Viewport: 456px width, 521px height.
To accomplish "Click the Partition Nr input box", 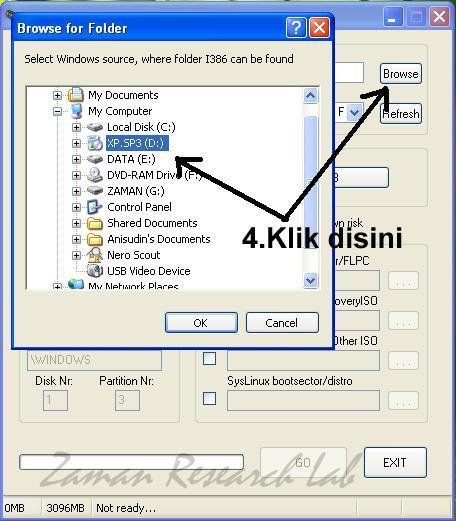I will pos(127,400).
